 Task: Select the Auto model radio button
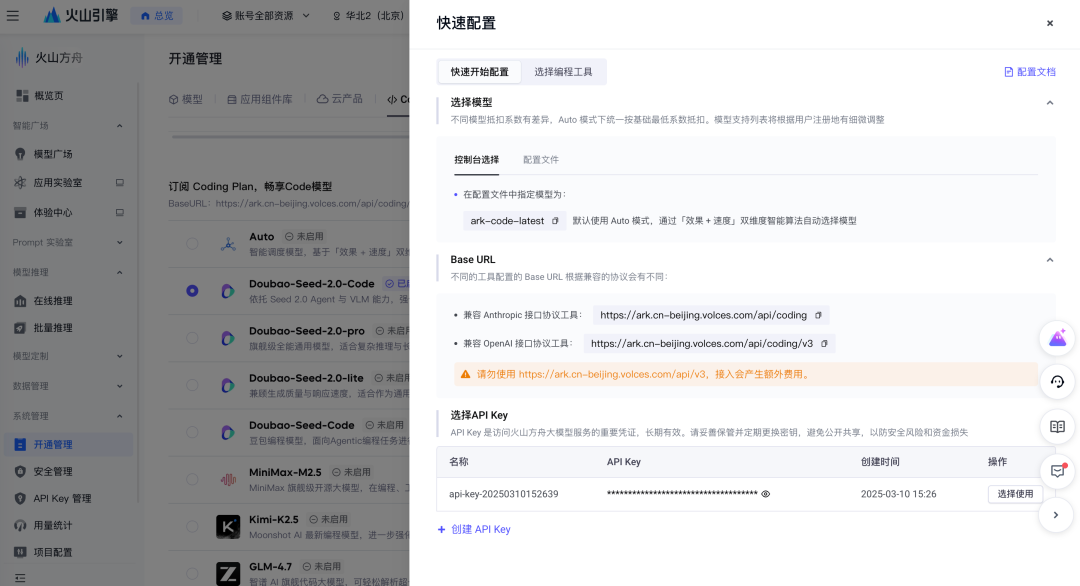pos(192,243)
